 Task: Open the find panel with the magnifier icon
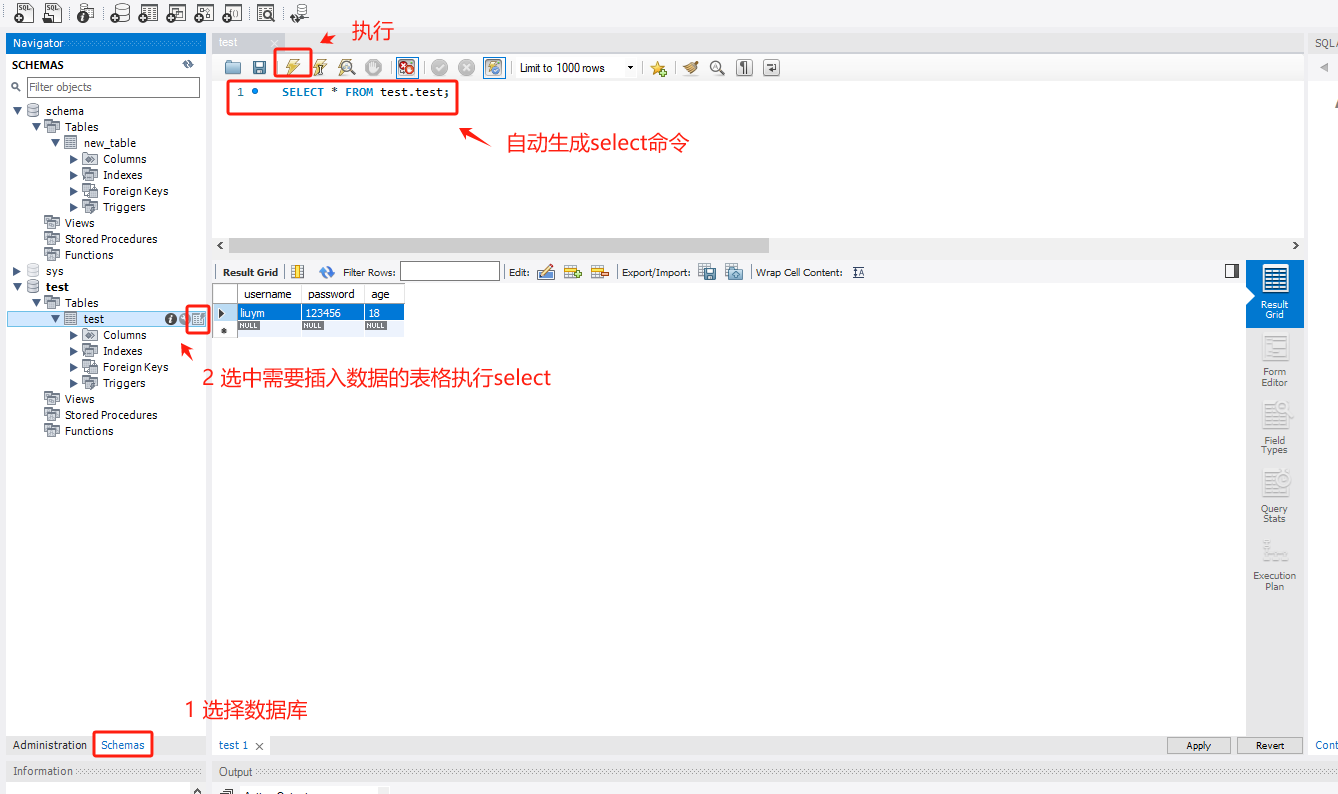[x=717, y=67]
